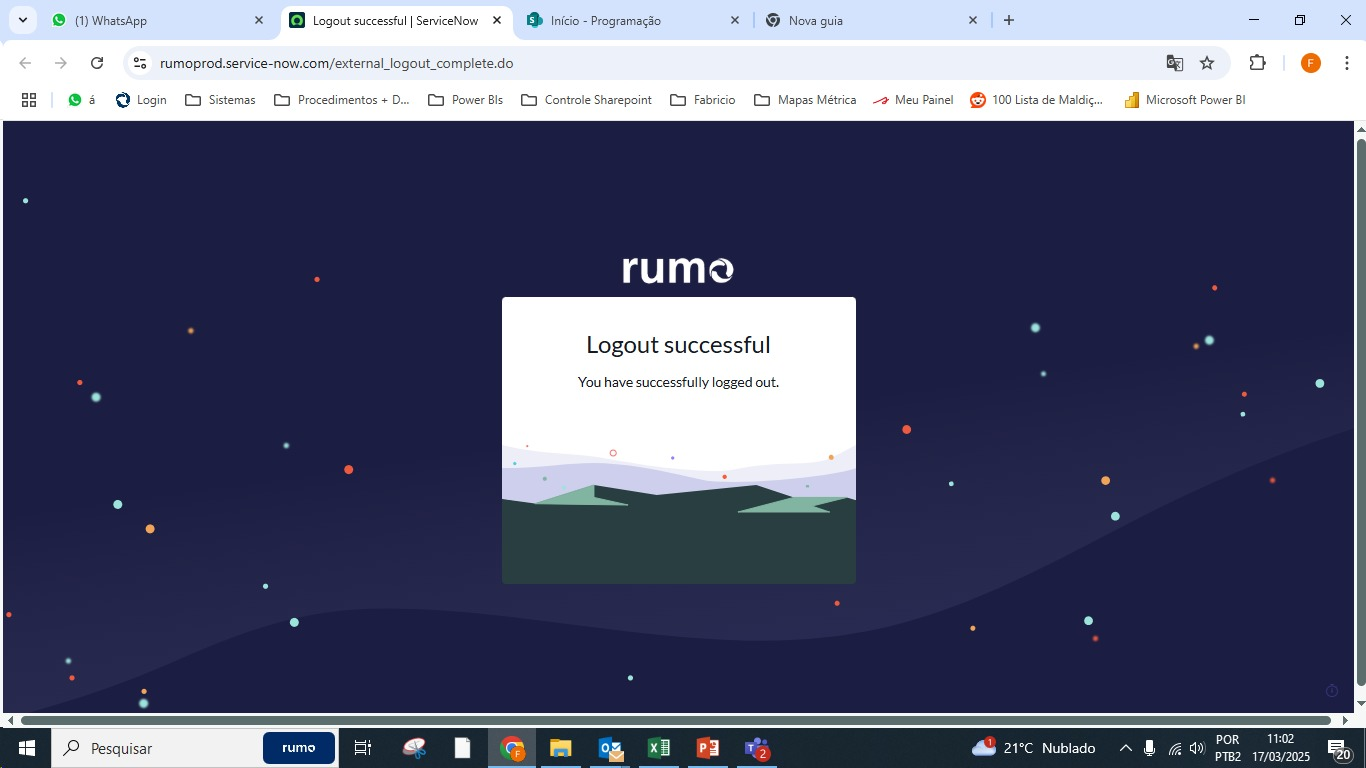Expand the Controle Sharepoint bookmark folder
Screen dimensions: 1366x768
(586, 100)
